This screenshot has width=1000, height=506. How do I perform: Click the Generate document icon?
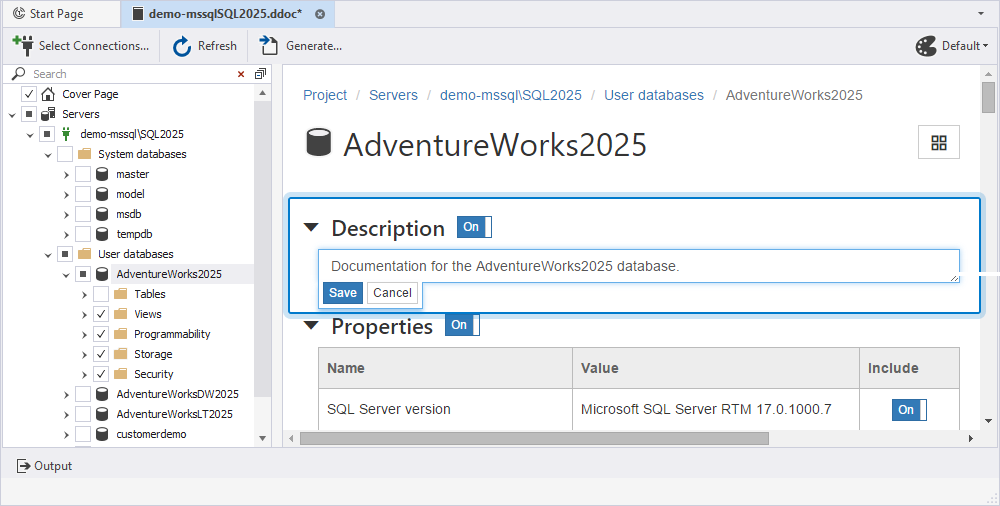click(268, 45)
